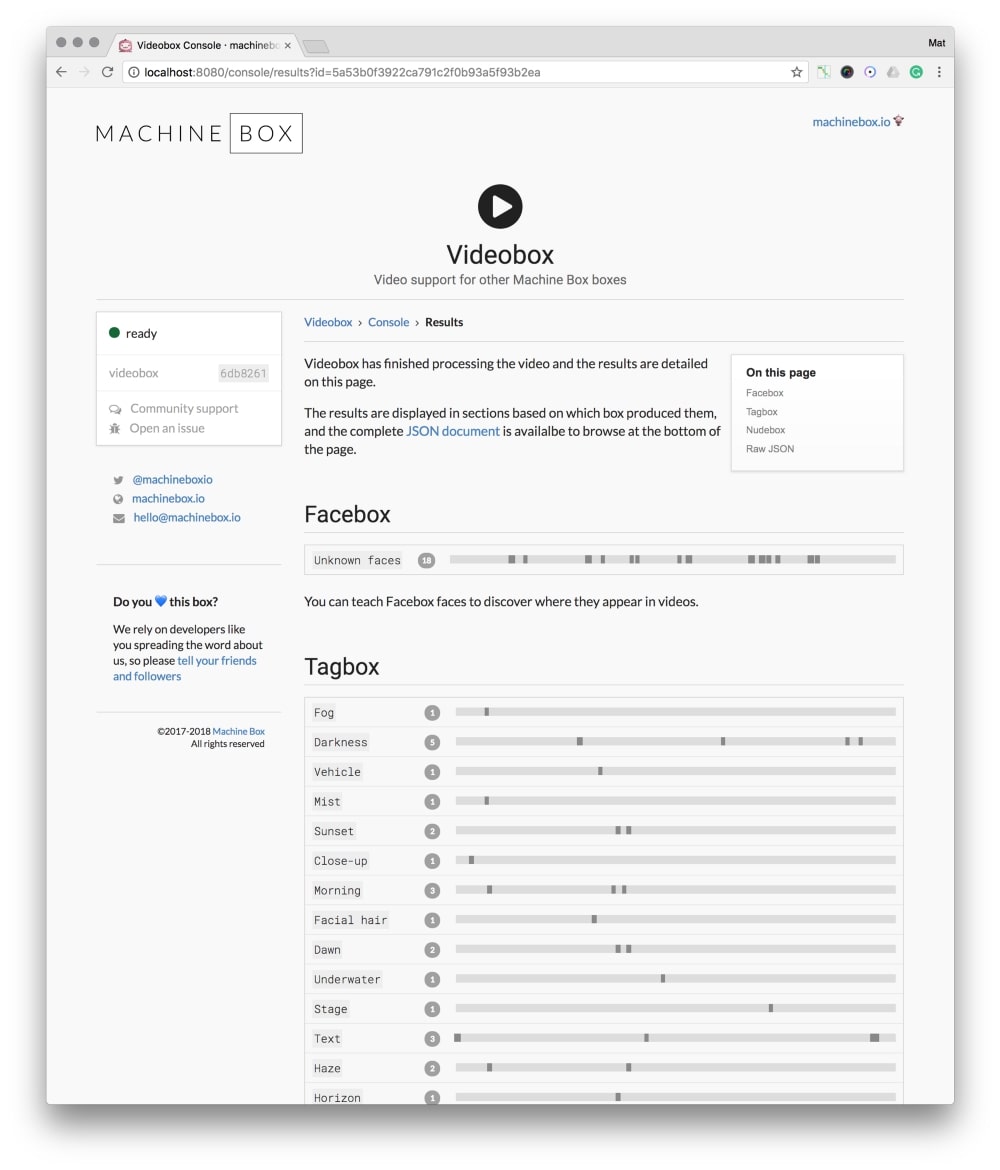Click the chat bubbles Community support icon
Screen dimensions: 1000x1170
115,409
